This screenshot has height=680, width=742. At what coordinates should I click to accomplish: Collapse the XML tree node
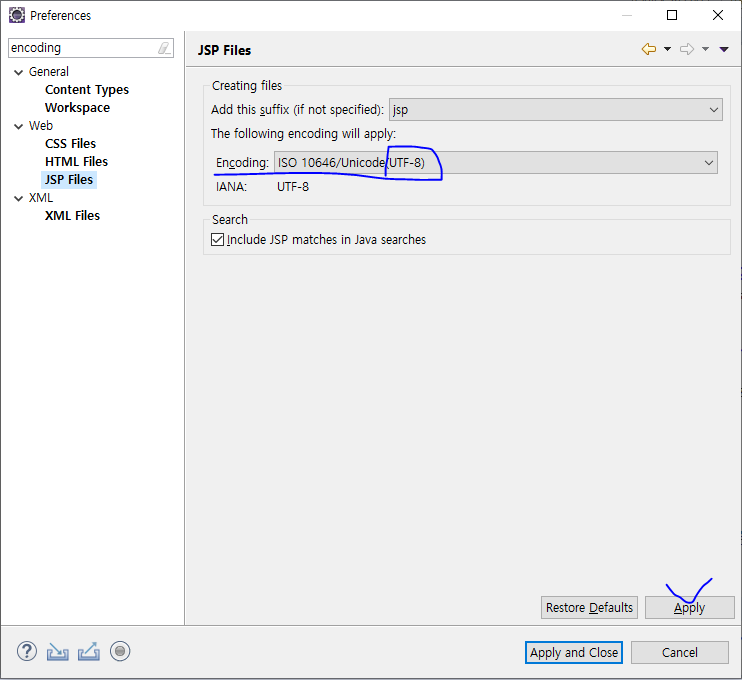(x=18, y=198)
